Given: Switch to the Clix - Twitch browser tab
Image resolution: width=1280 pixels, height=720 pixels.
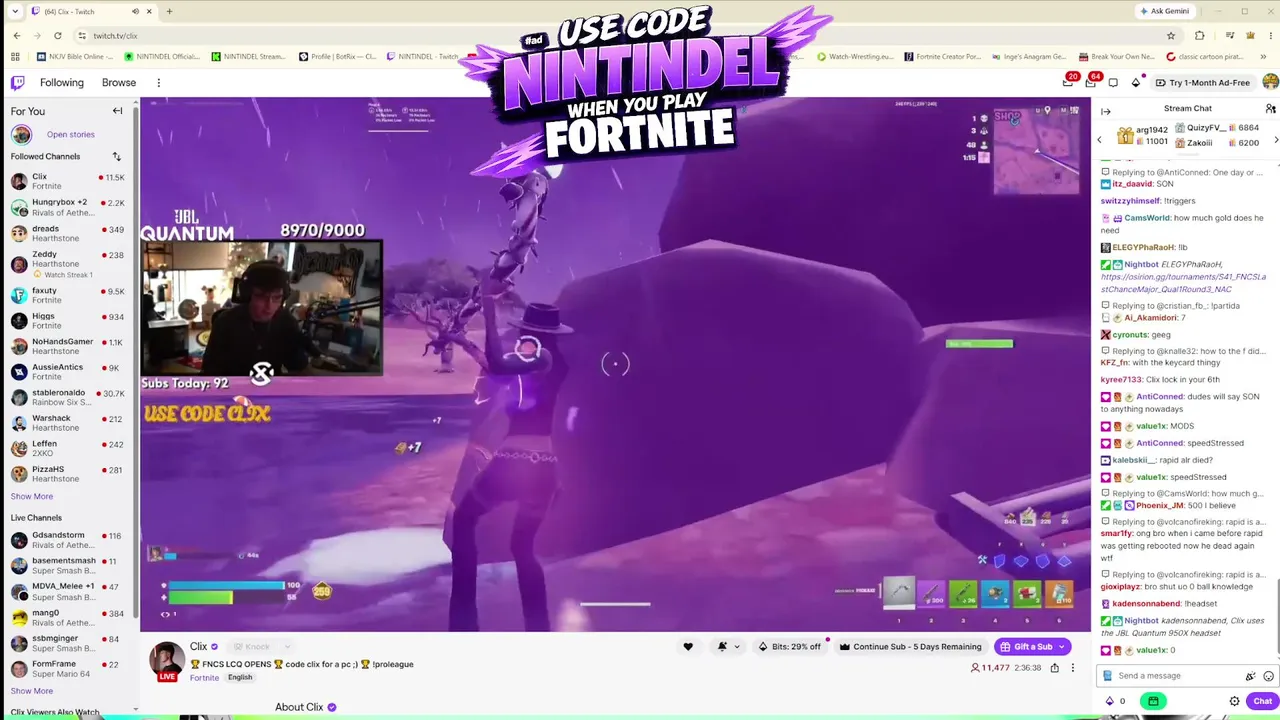Looking at the screenshot, I should (x=90, y=11).
